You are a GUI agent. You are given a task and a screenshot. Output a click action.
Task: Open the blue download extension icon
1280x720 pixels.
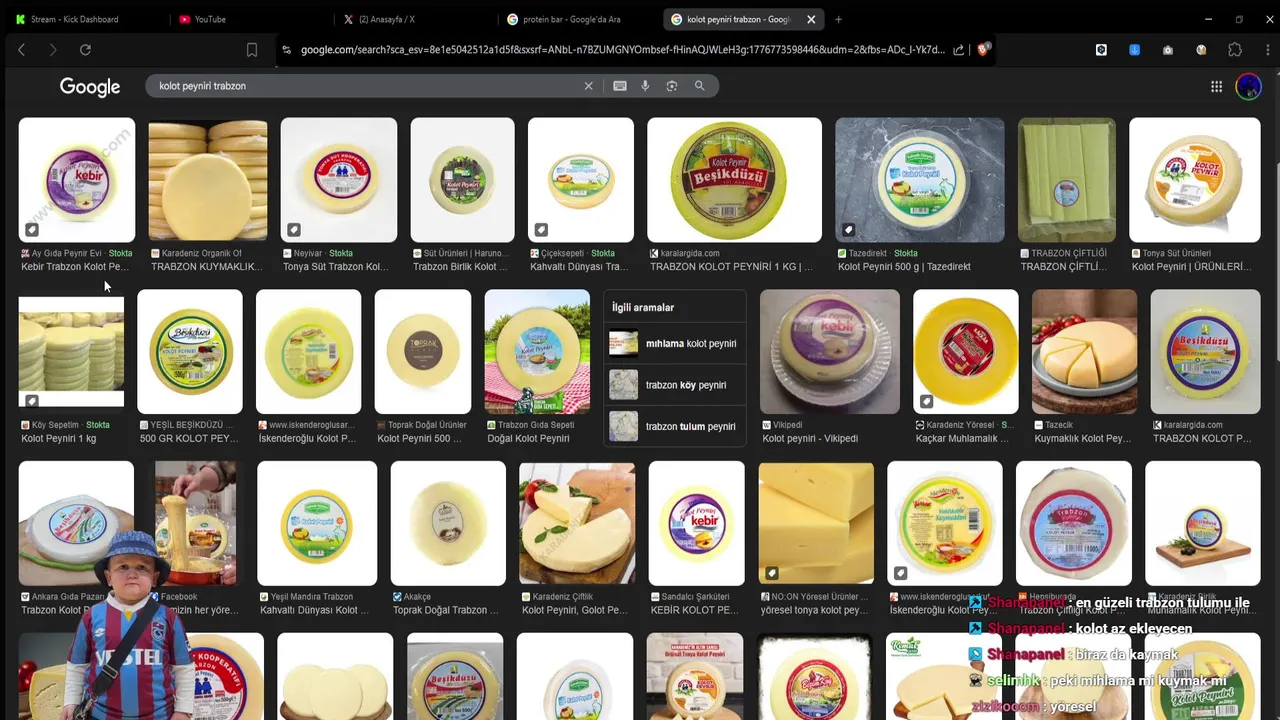click(1134, 50)
